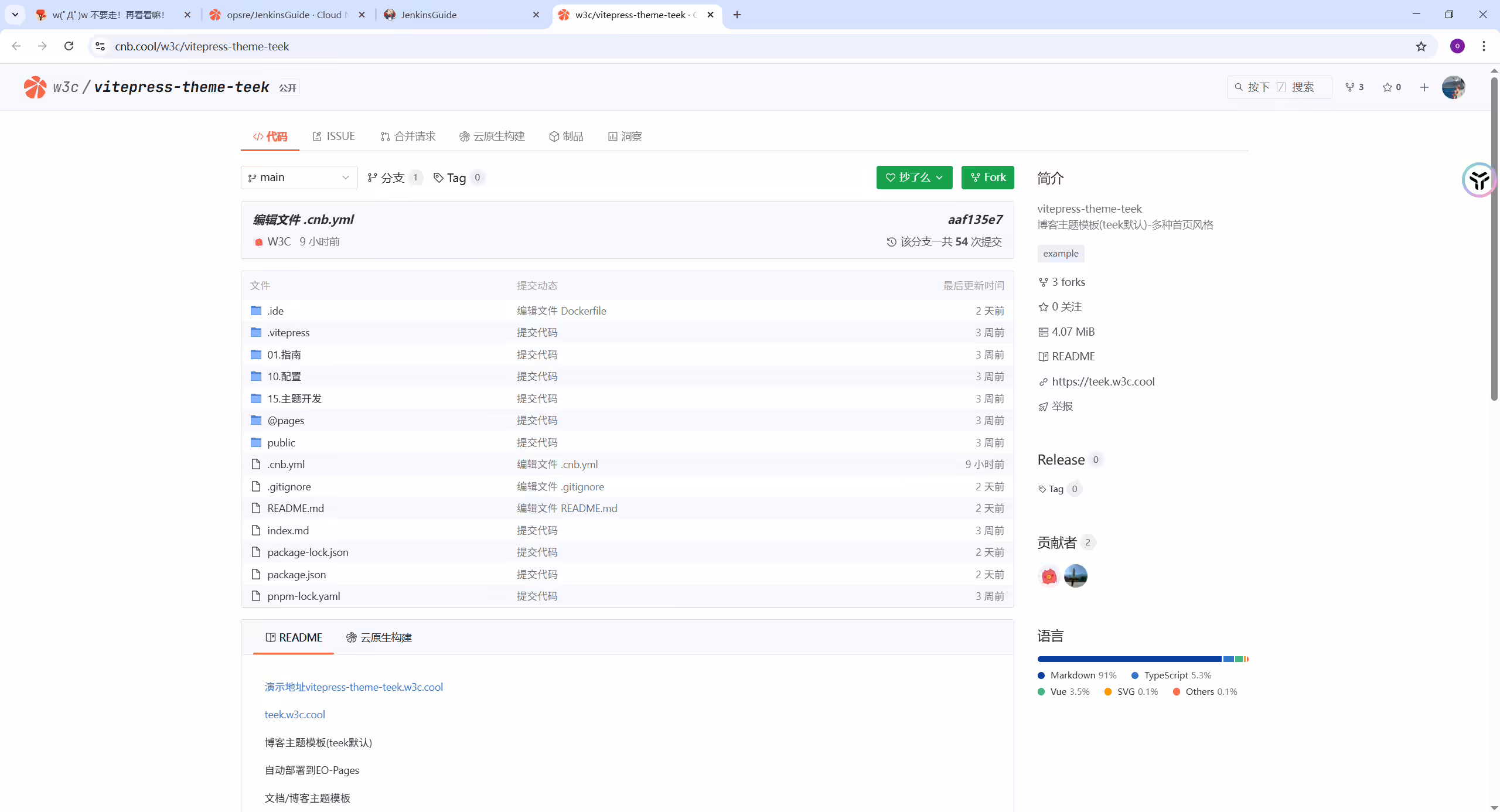
Task: Click the red contributor avatar
Action: (x=1049, y=576)
